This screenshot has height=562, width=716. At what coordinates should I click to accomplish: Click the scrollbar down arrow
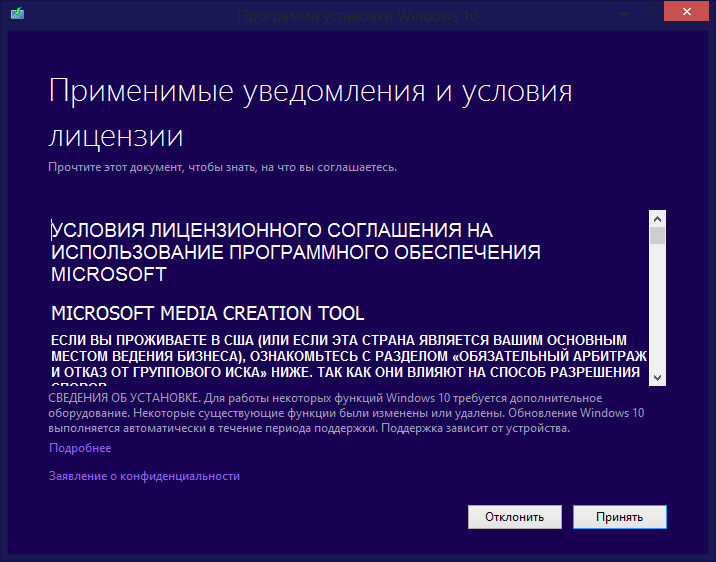(x=658, y=378)
